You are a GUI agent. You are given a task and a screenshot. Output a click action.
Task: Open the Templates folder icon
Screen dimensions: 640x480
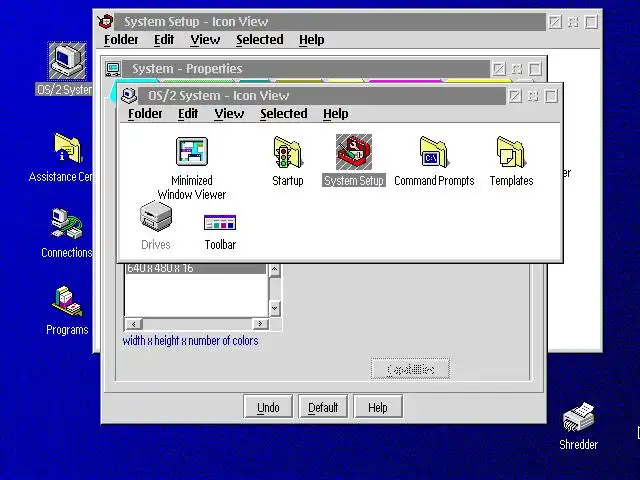click(x=511, y=152)
